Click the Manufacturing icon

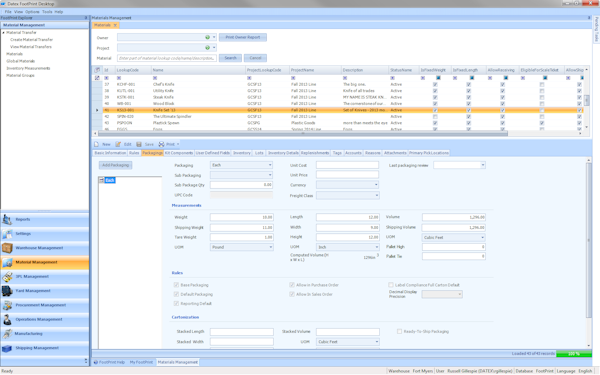[7, 334]
